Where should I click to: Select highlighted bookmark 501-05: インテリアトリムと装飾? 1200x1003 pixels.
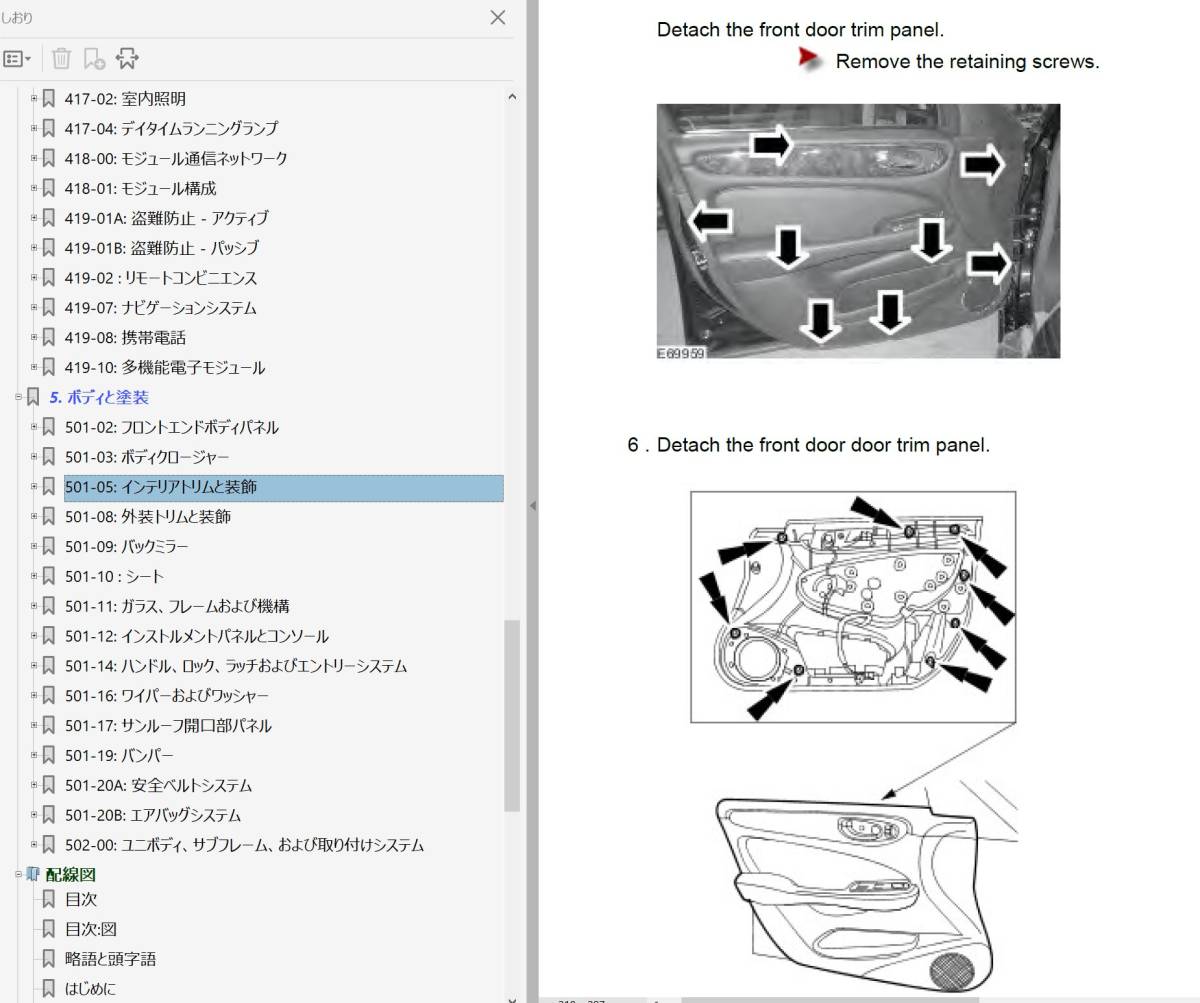click(x=283, y=487)
